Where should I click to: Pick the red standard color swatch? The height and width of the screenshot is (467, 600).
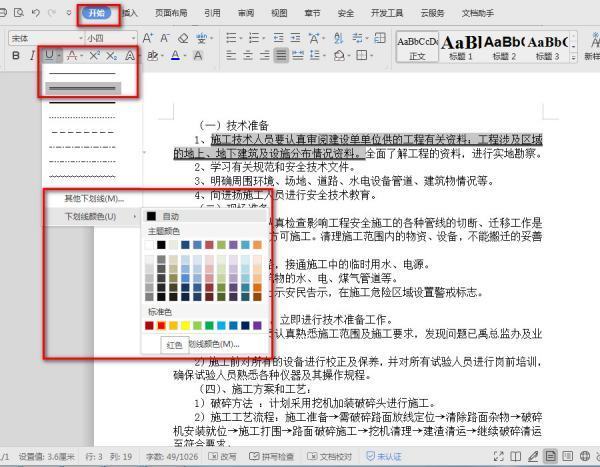pyautogui.click(x=162, y=325)
